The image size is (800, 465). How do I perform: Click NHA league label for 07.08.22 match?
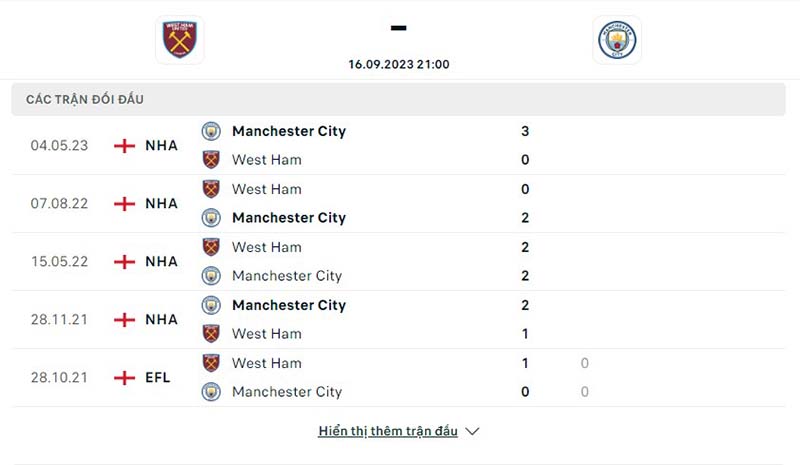click(161, 204)
